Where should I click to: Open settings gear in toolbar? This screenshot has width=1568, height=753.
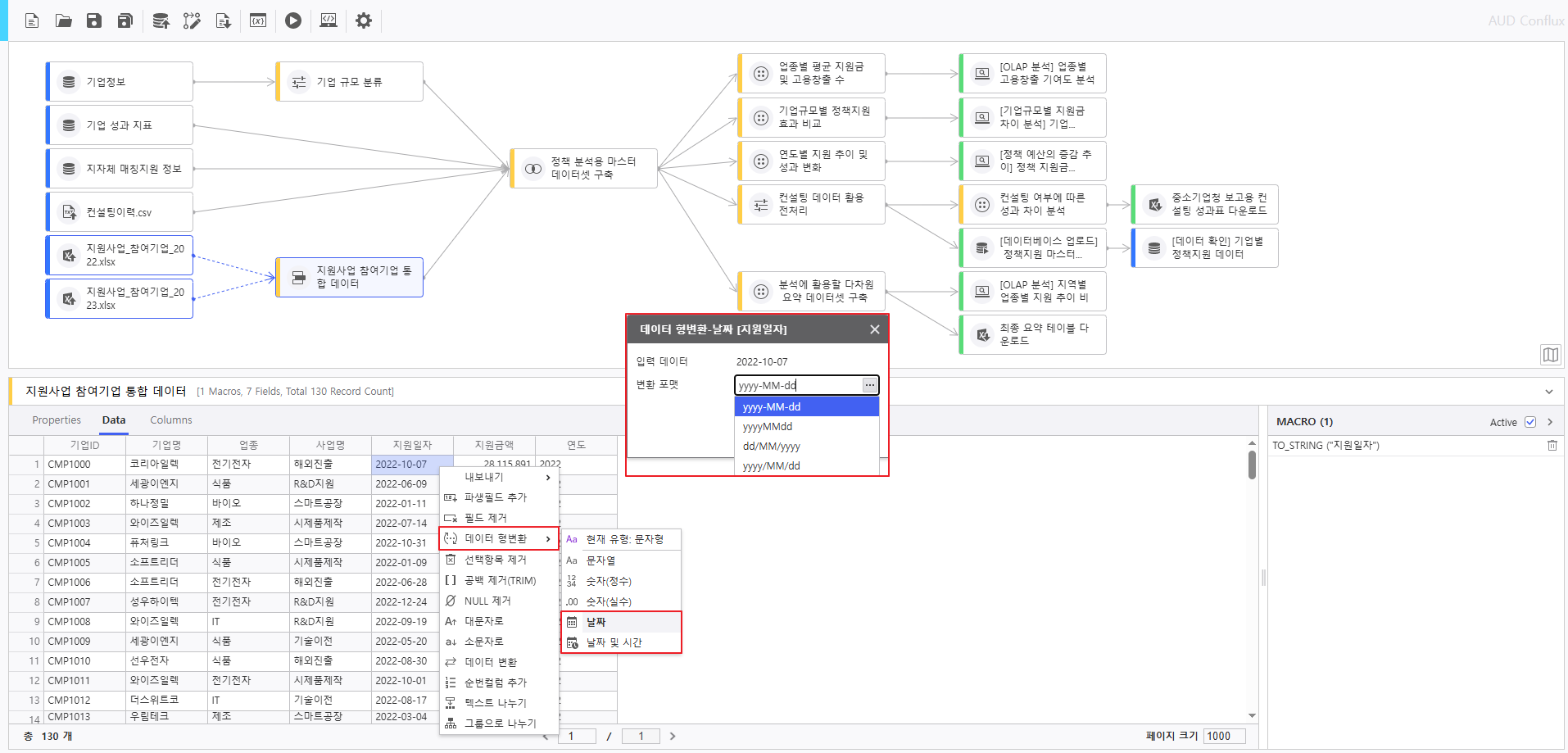click(x=364, y=20)
